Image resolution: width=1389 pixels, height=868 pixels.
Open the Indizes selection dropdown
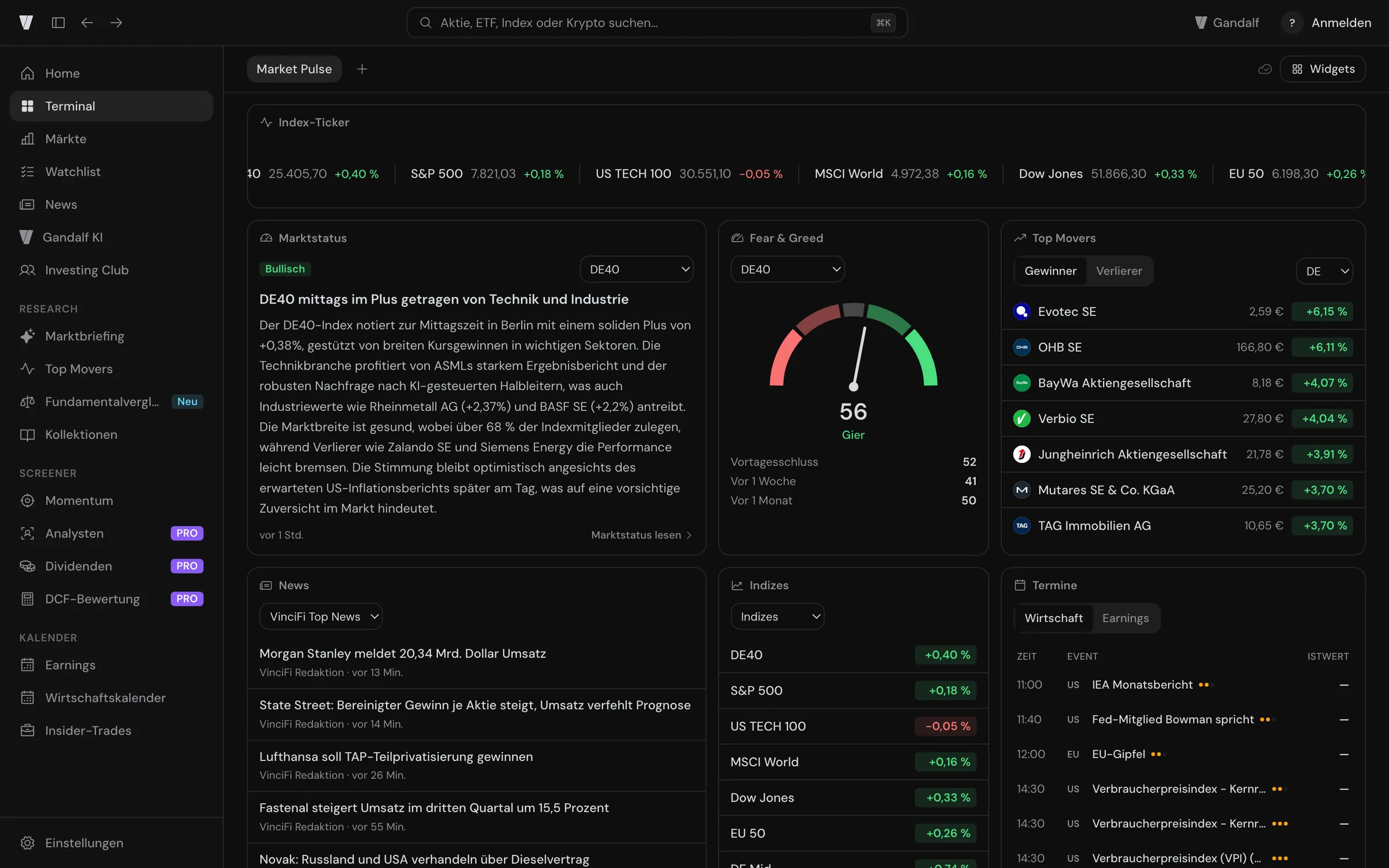tap(777, 617)
